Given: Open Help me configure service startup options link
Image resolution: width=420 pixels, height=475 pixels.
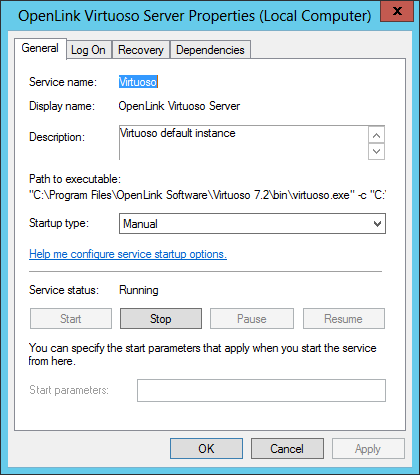Looking at the screenshot, I should coord(128,254).
